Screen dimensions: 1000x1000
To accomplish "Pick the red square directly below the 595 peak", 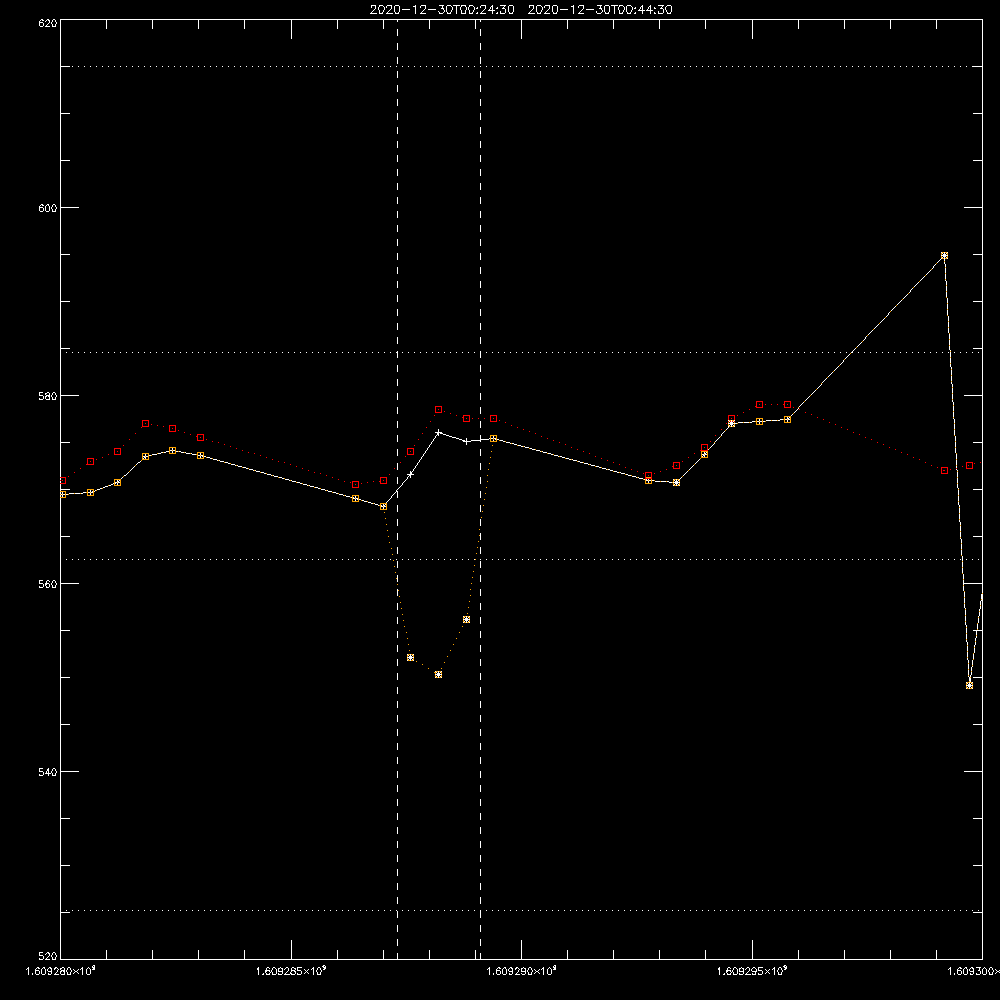I will [945, 471].
